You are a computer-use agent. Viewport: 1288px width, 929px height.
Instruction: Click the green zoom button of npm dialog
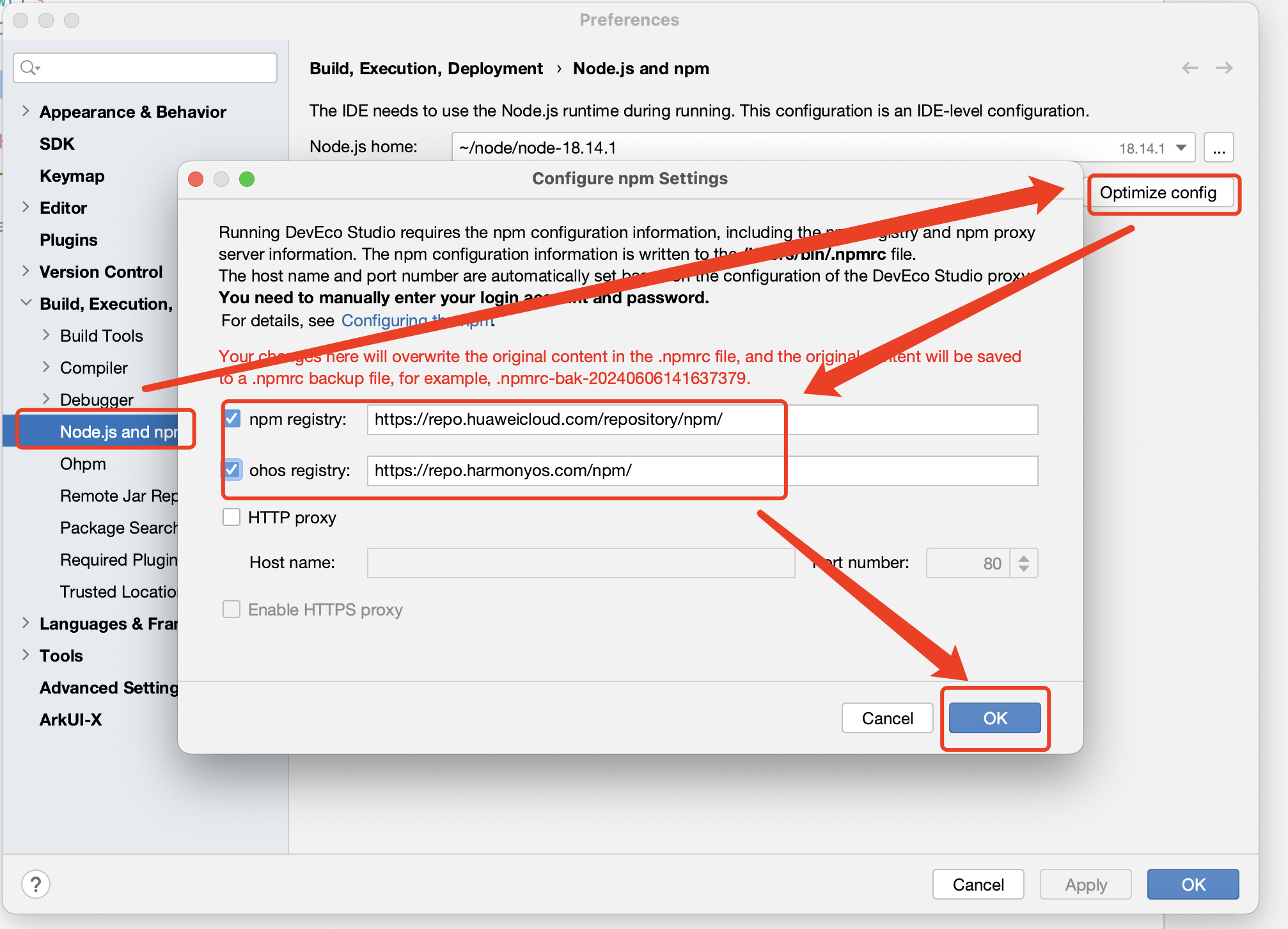coord(247,179)
